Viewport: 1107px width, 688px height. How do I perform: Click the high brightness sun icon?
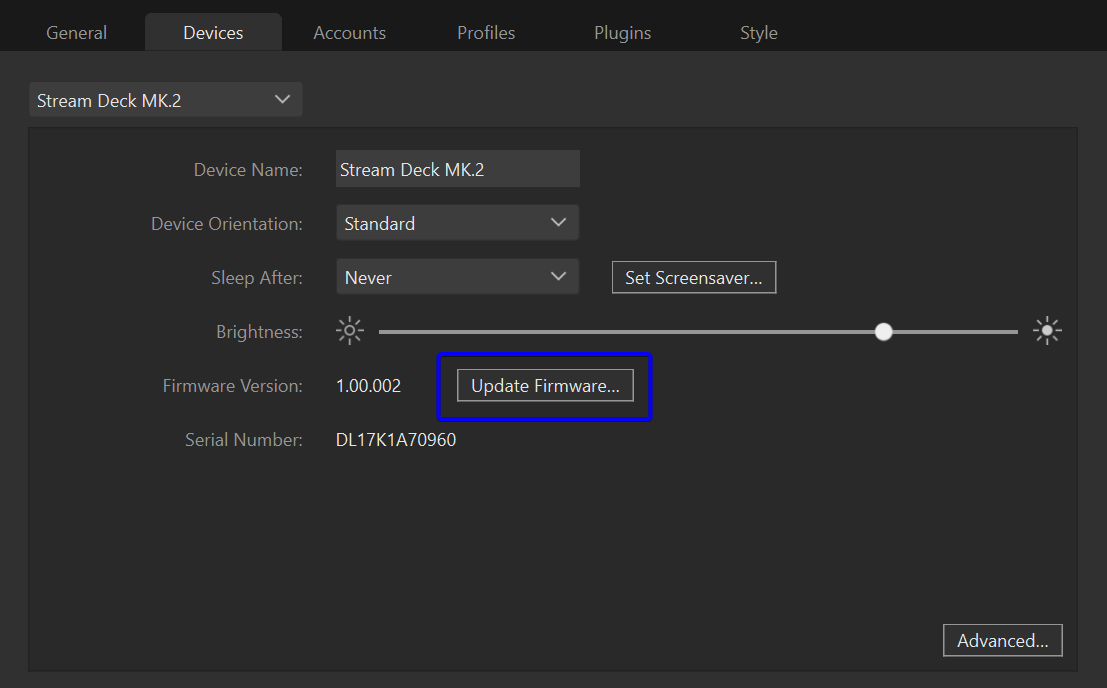[1047, 331]
